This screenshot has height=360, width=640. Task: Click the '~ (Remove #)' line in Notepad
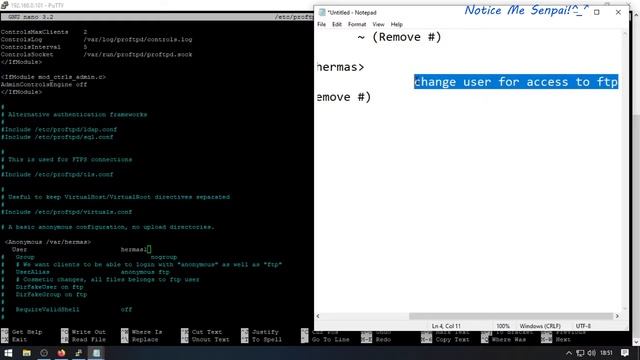pos(399,37)
